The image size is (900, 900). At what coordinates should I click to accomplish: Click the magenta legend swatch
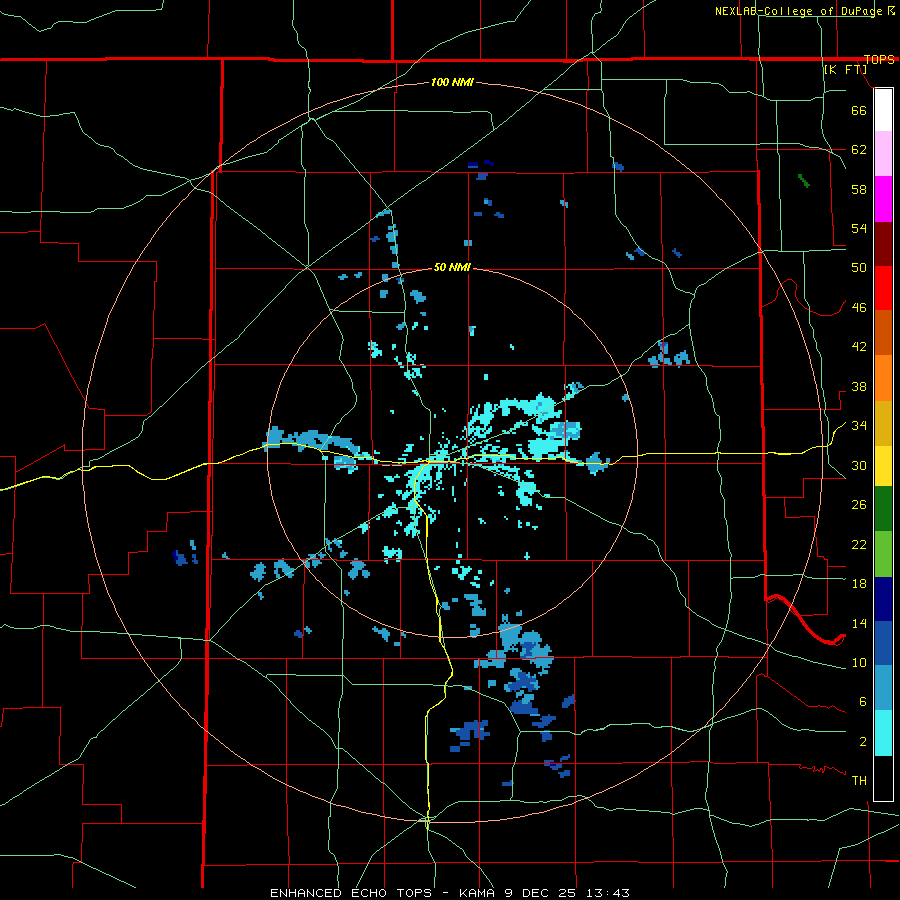(883, 199)
